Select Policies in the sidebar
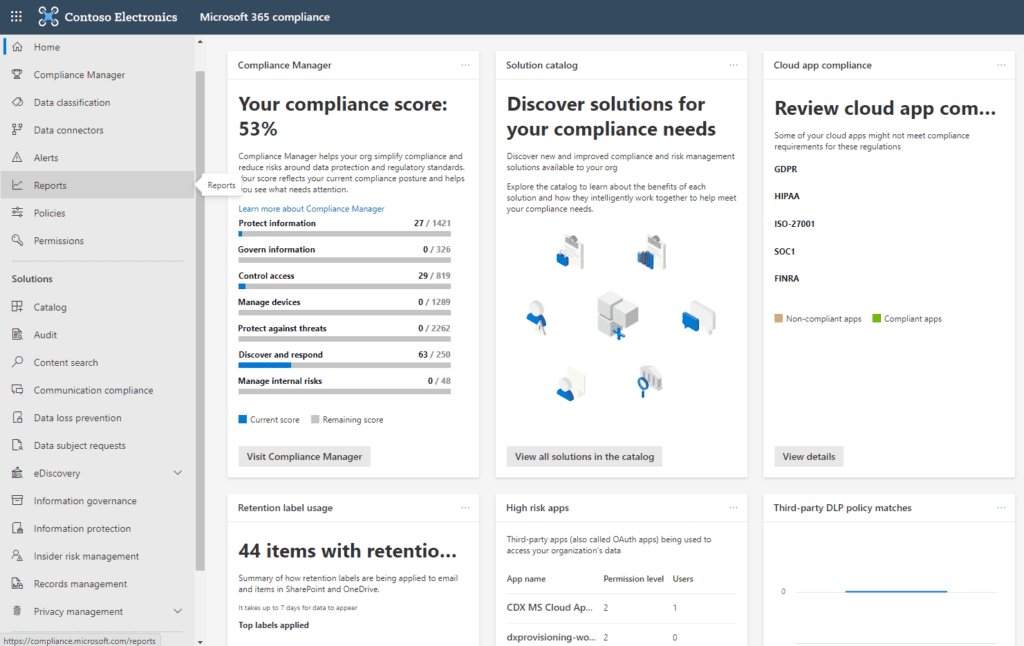Viewport: 1024px width, 646px height. pyautogui.click(x=97, y=213)
